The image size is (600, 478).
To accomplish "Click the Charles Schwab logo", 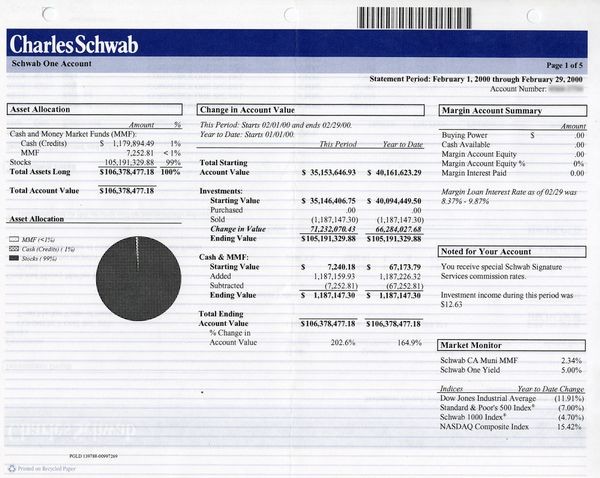I will (74, 44).
